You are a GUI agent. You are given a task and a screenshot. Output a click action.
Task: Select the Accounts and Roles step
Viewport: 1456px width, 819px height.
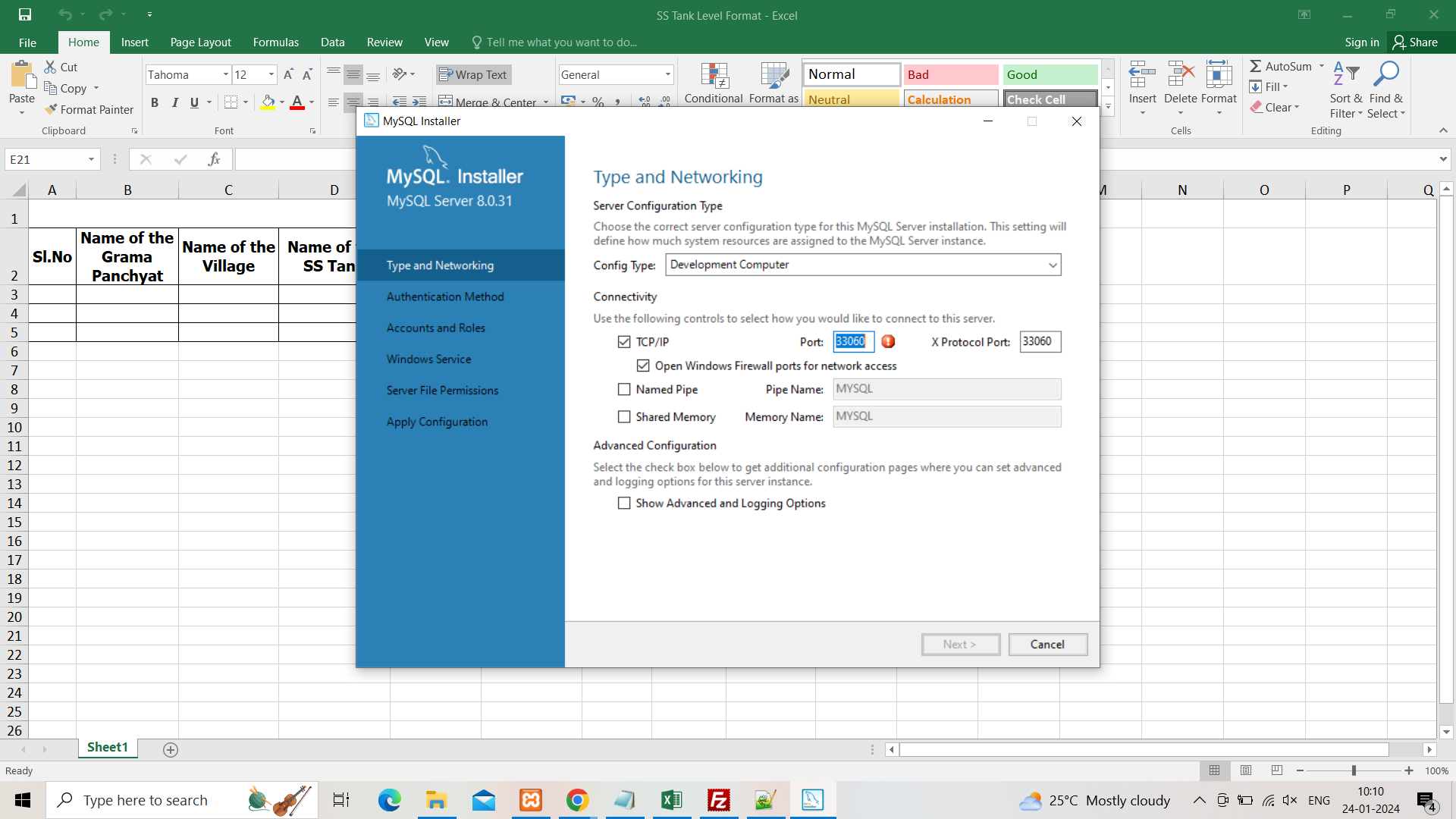pyautogui.click(x=436, y=328)
